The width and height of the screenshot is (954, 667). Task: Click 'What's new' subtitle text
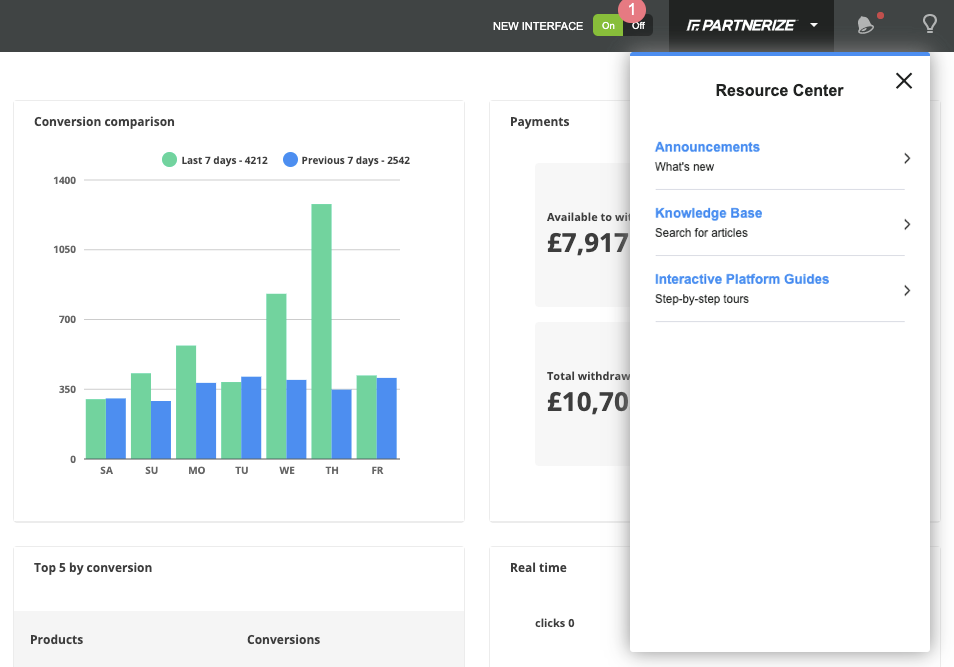point(684,167)
